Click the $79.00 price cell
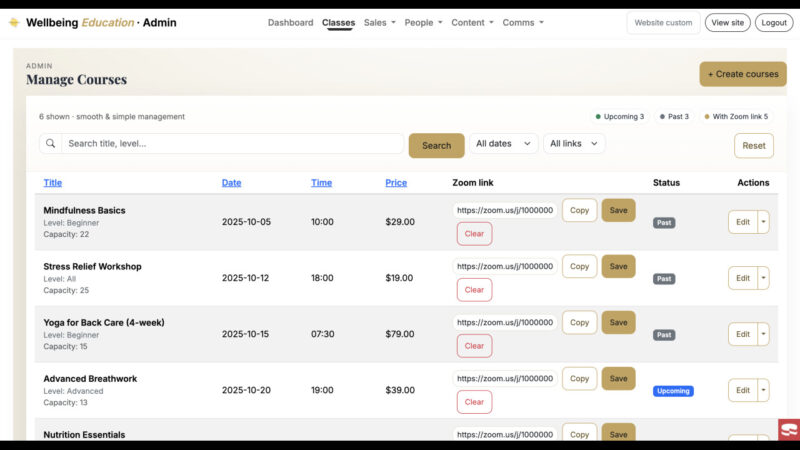The width and height of the screenshot is (800, 450). tap(400, 334)
